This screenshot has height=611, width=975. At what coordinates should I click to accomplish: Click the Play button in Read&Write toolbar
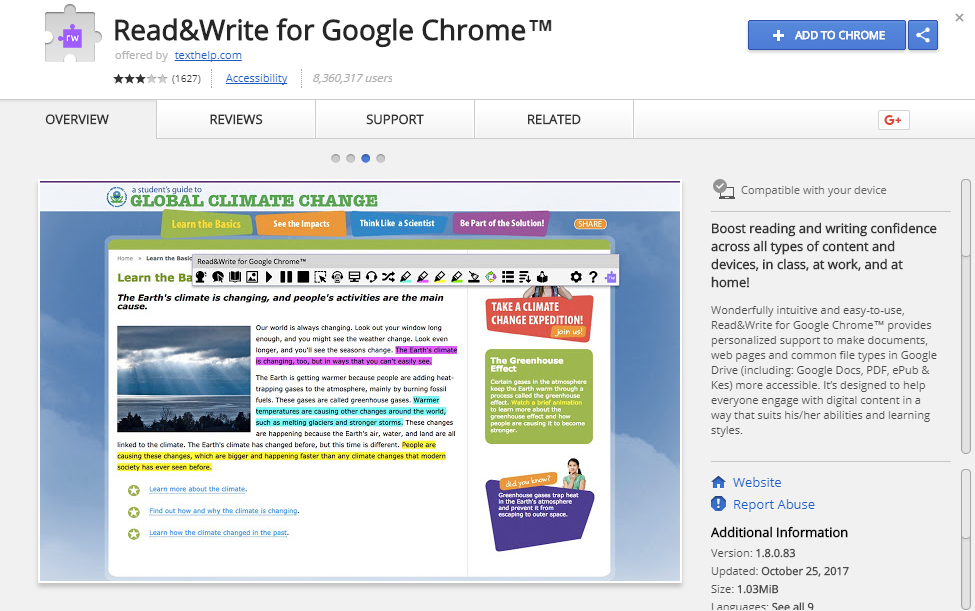(x=269, y=277)
